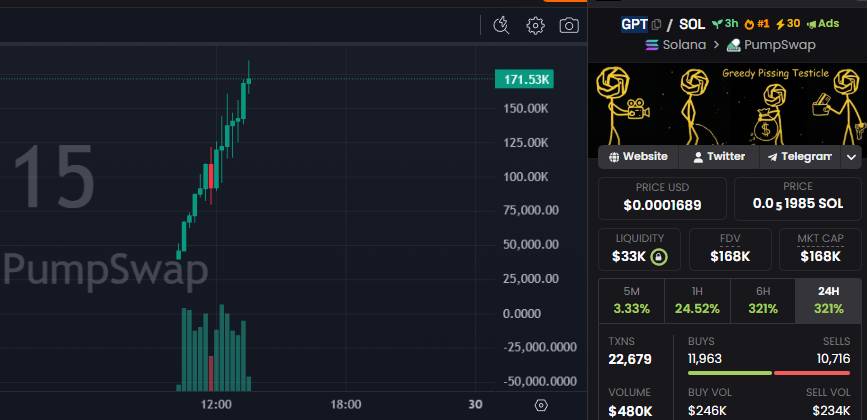The height and width of the screenshot is (420, 867).
Task: Click the BUYS count 11,963
Action: coord(705,359)
